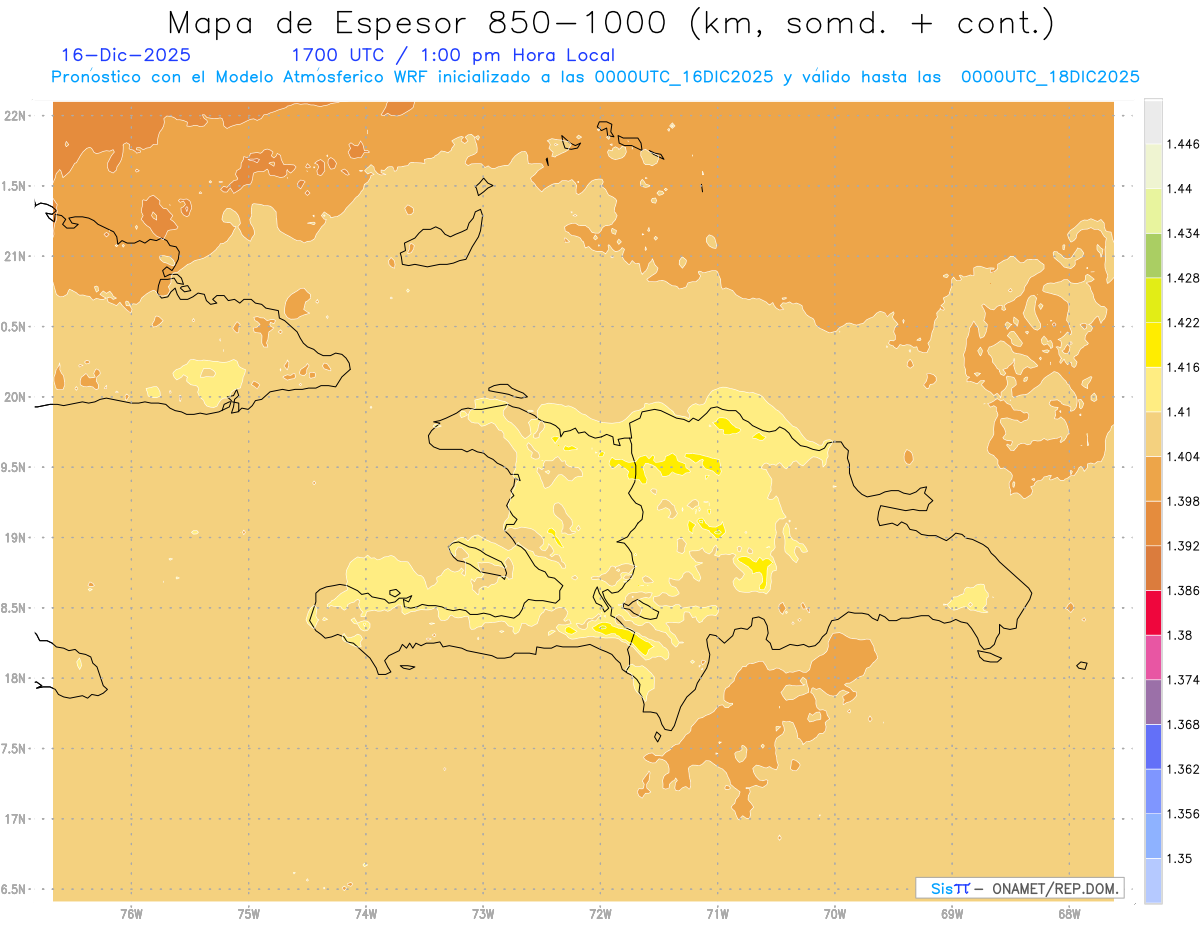The width and height of the screenshot is (1200, 927).
Task: Select the legend value 1.374
Action: (x=1182, y=679)
